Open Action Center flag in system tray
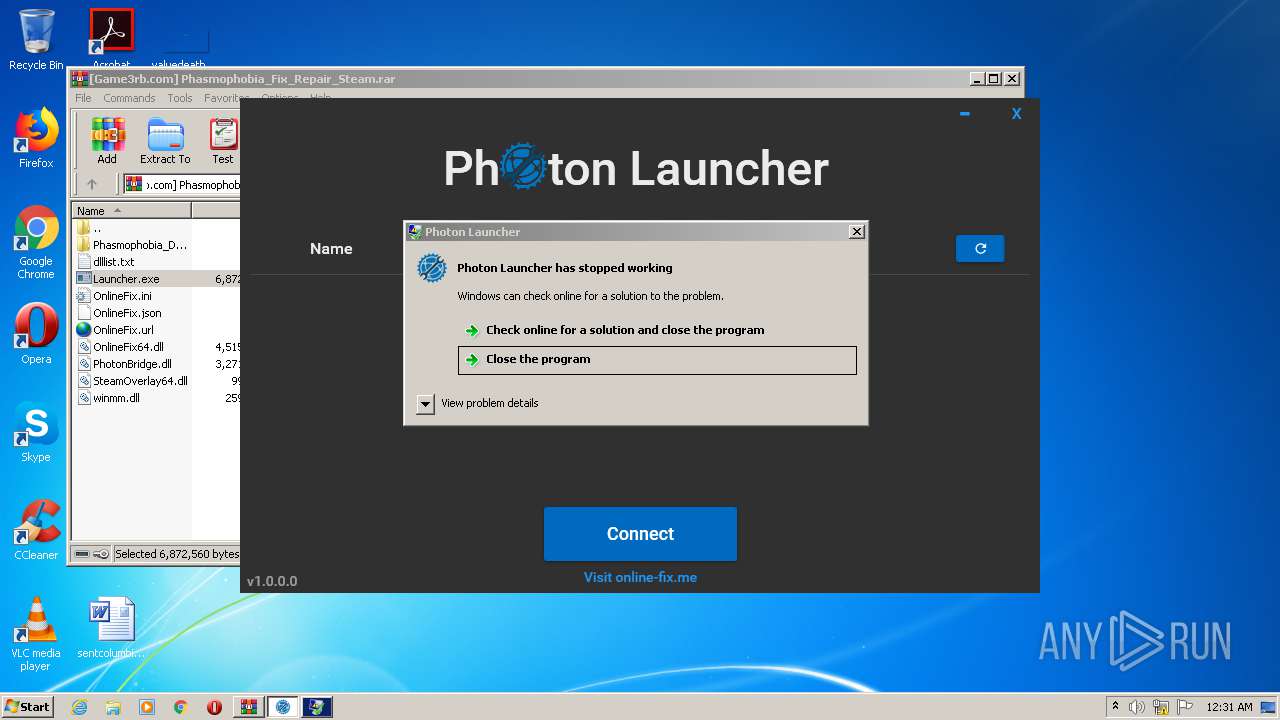Image resolution: width=1280 pixels, height=720 pixels. pos(1185,707)
